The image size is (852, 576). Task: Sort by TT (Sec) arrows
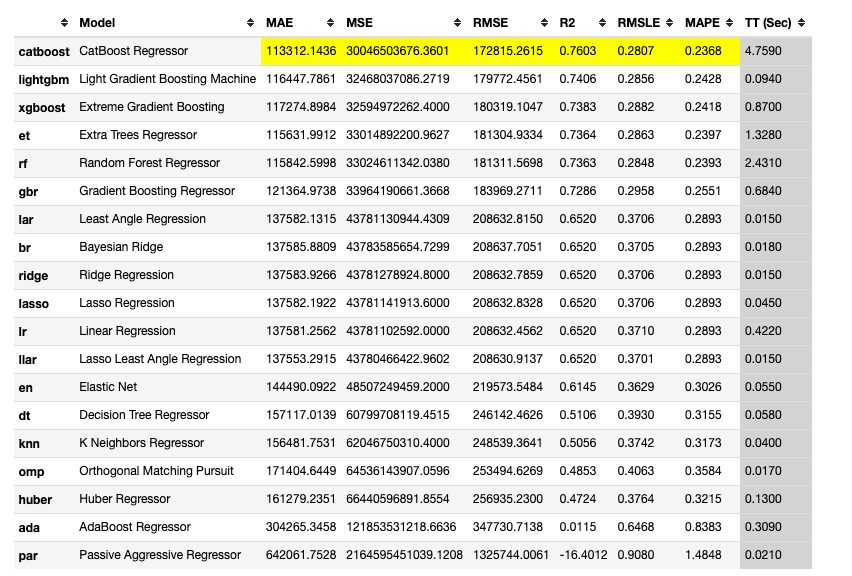(801, 23)
